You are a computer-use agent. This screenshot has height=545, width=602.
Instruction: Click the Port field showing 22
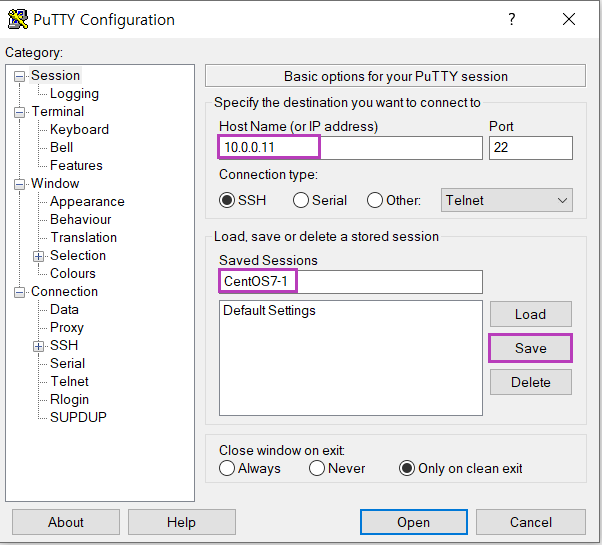coord(531,148)
